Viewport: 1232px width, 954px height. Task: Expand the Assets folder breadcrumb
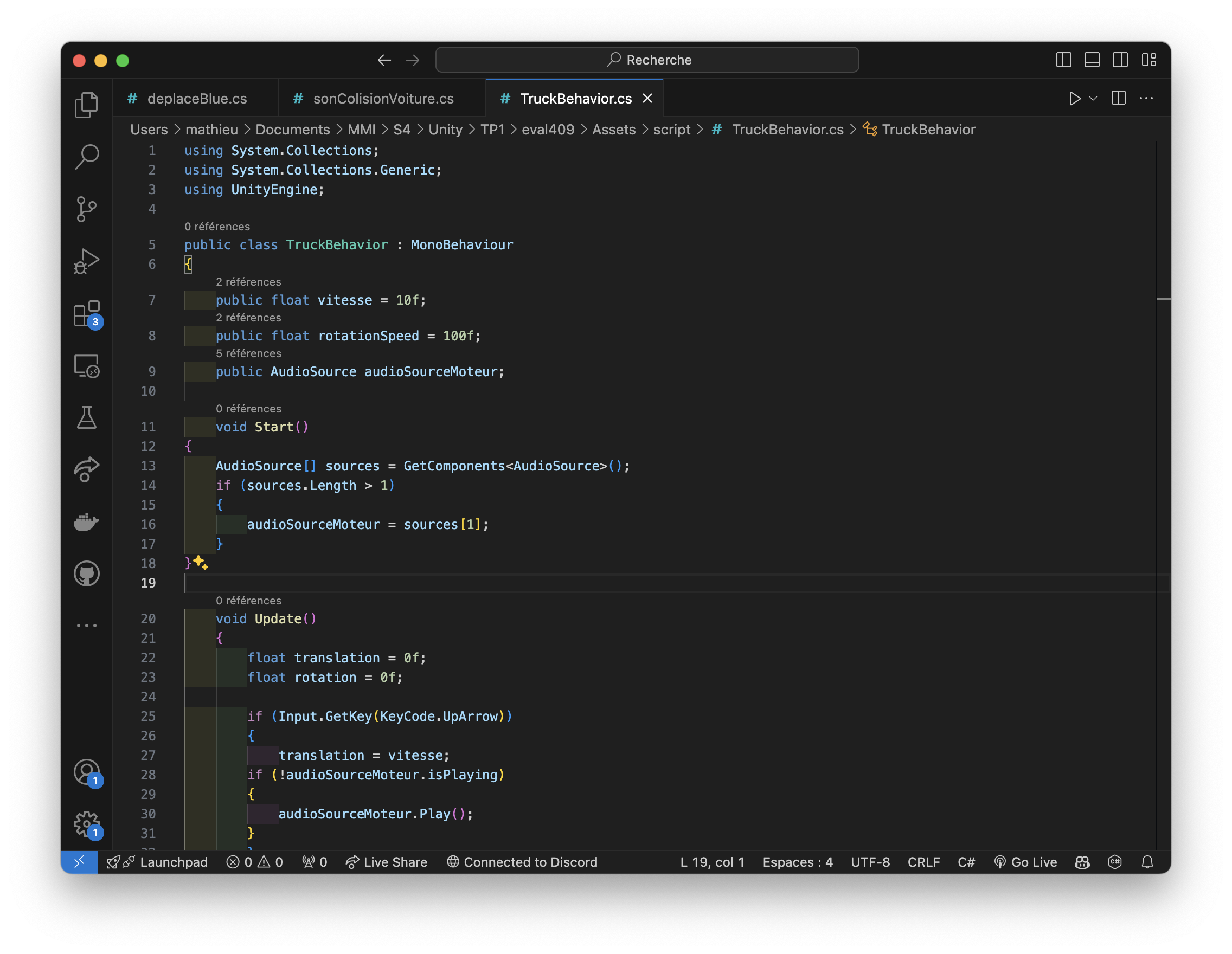pyautogui.click(x=614, y=130)
